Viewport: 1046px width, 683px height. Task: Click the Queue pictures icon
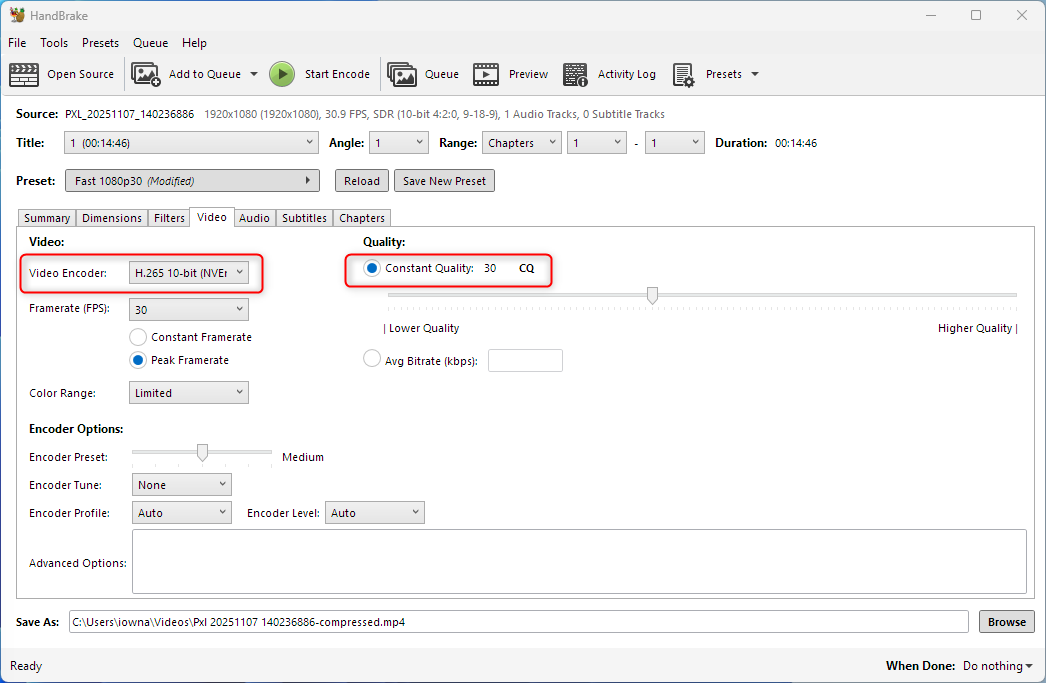402,74
